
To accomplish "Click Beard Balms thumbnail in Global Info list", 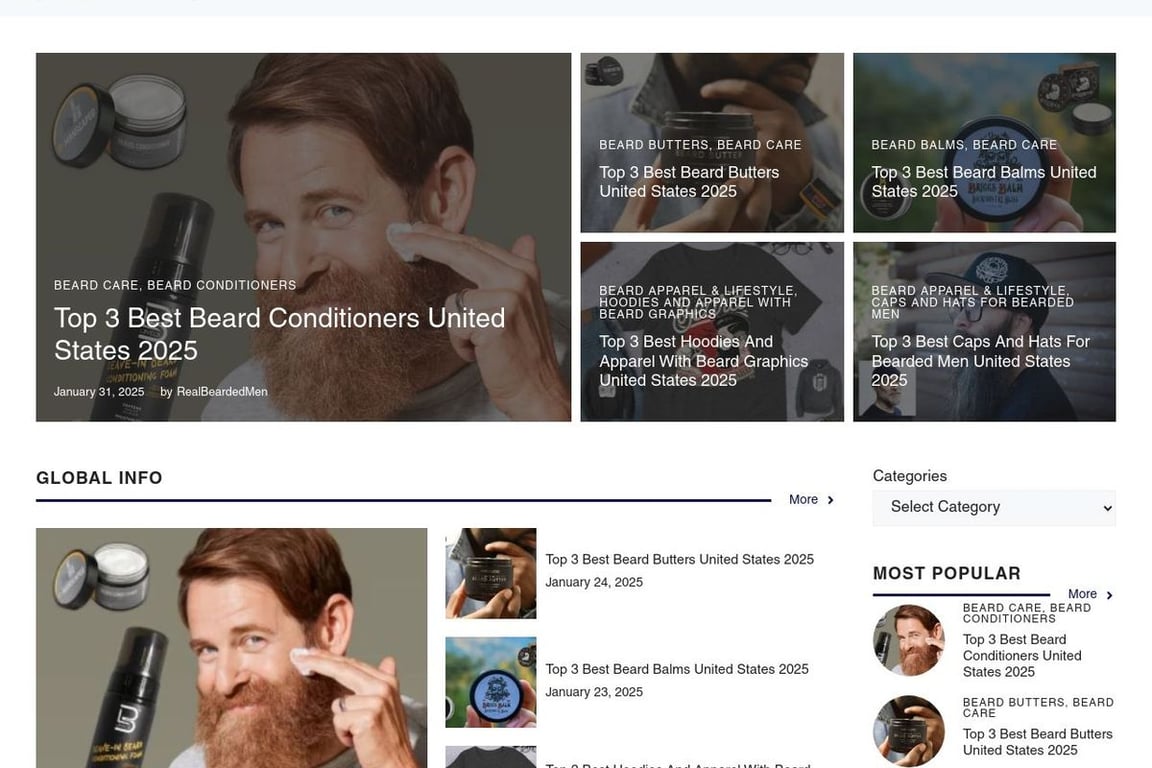I will click(491, 682).
